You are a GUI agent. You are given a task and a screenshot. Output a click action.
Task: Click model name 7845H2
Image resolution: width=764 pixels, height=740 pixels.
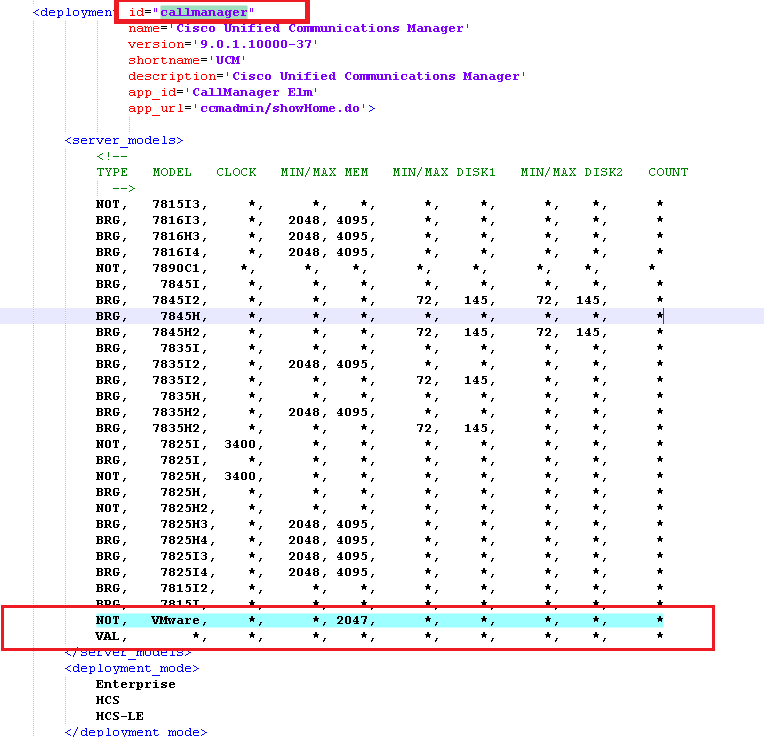tap(176, 333)
